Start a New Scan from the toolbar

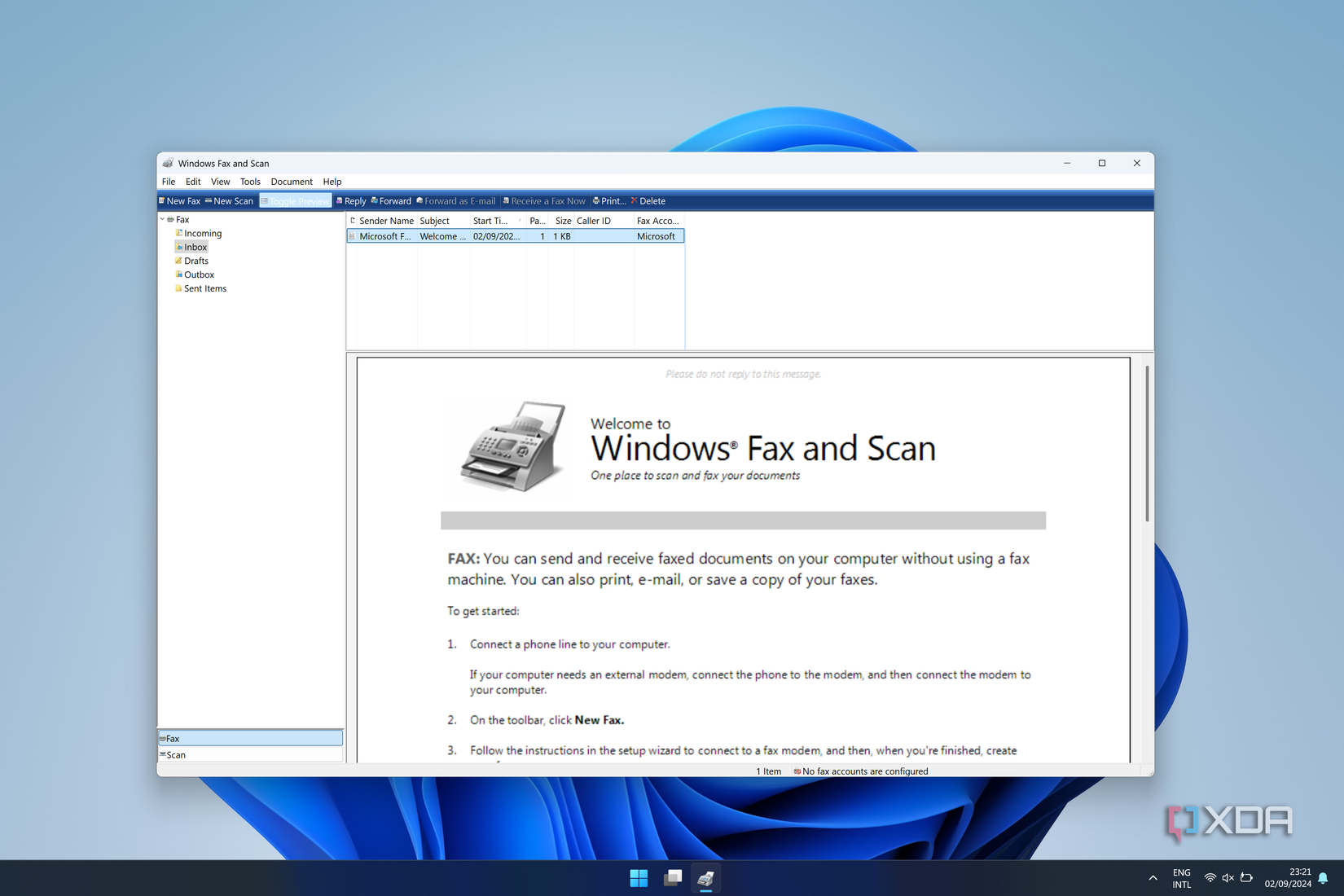coord(230,201)
